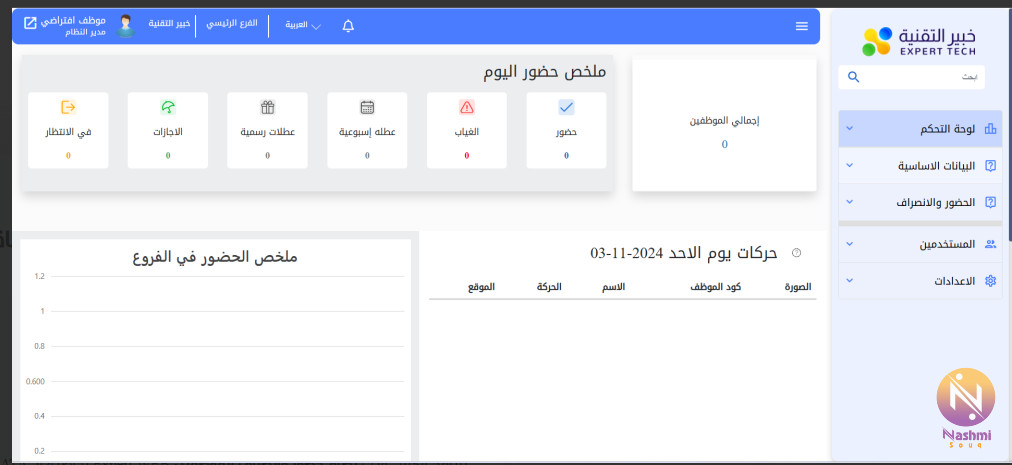Click the عطلات رسمية gift icon
Screen dimensions: 1012x465
click(x=267, y=108)
